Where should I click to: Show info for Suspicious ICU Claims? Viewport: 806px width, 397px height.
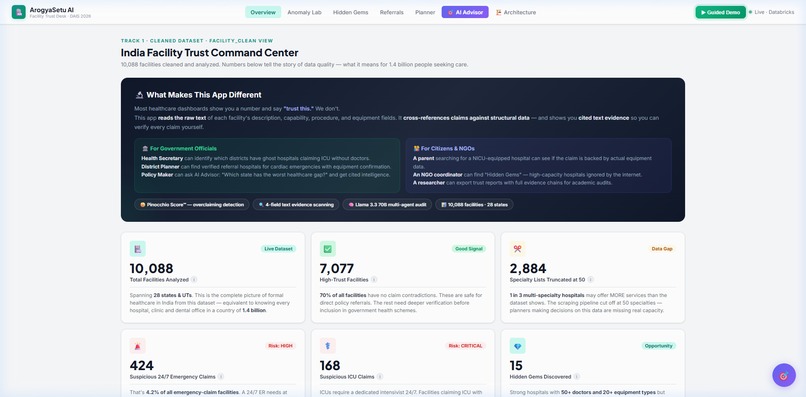pos(379,377)
